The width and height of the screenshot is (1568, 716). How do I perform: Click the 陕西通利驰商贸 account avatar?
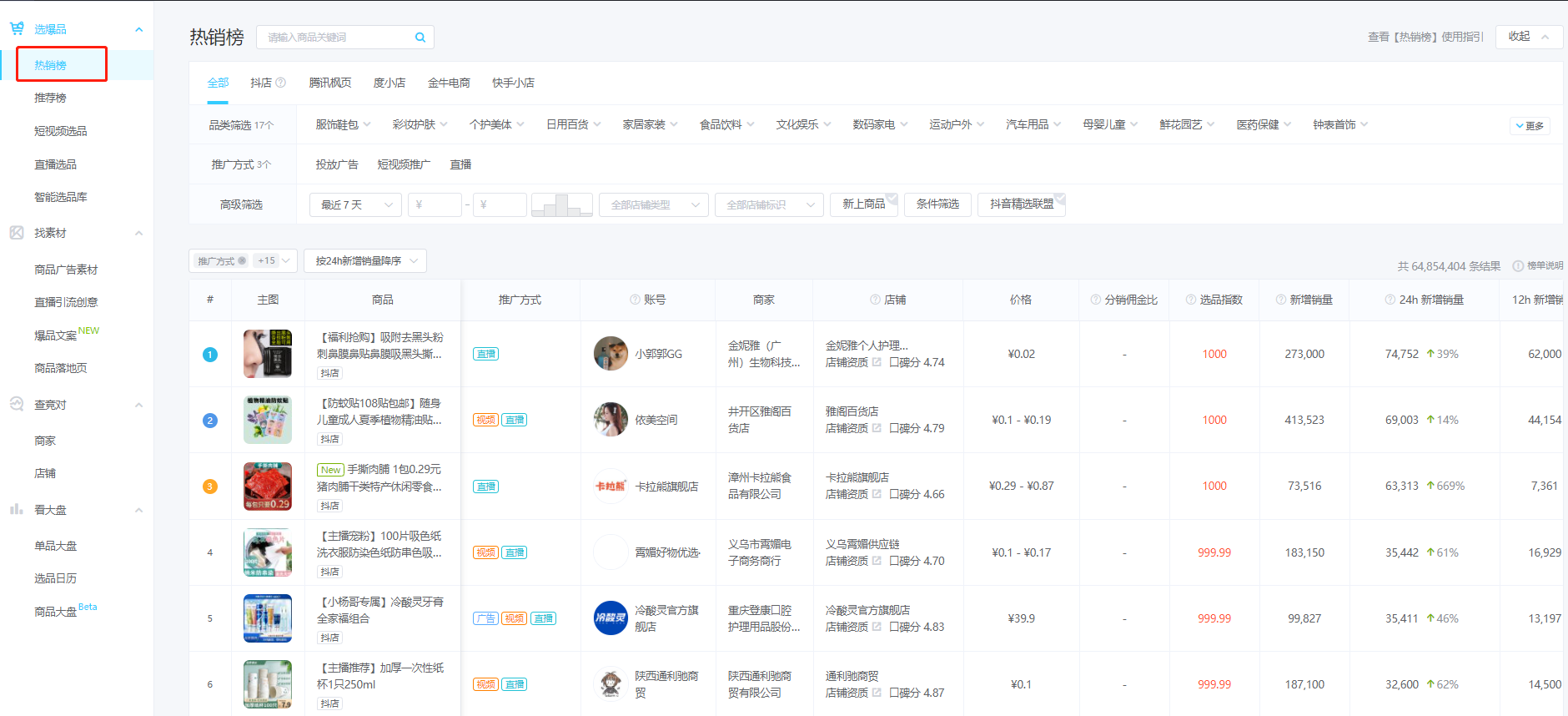(x=611, y=684)
